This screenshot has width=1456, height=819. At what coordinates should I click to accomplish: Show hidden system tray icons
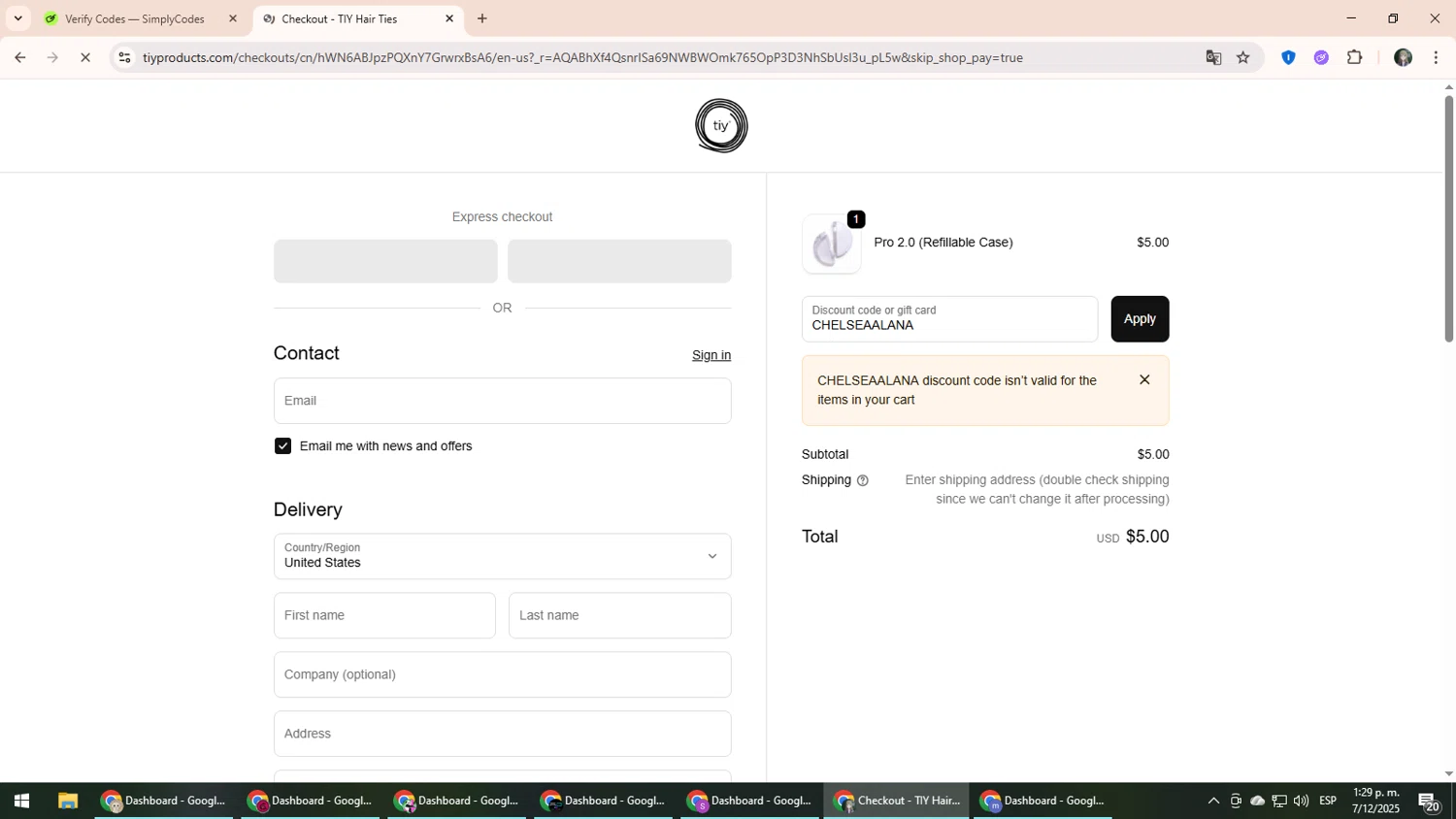click(x=1213, y=801)
